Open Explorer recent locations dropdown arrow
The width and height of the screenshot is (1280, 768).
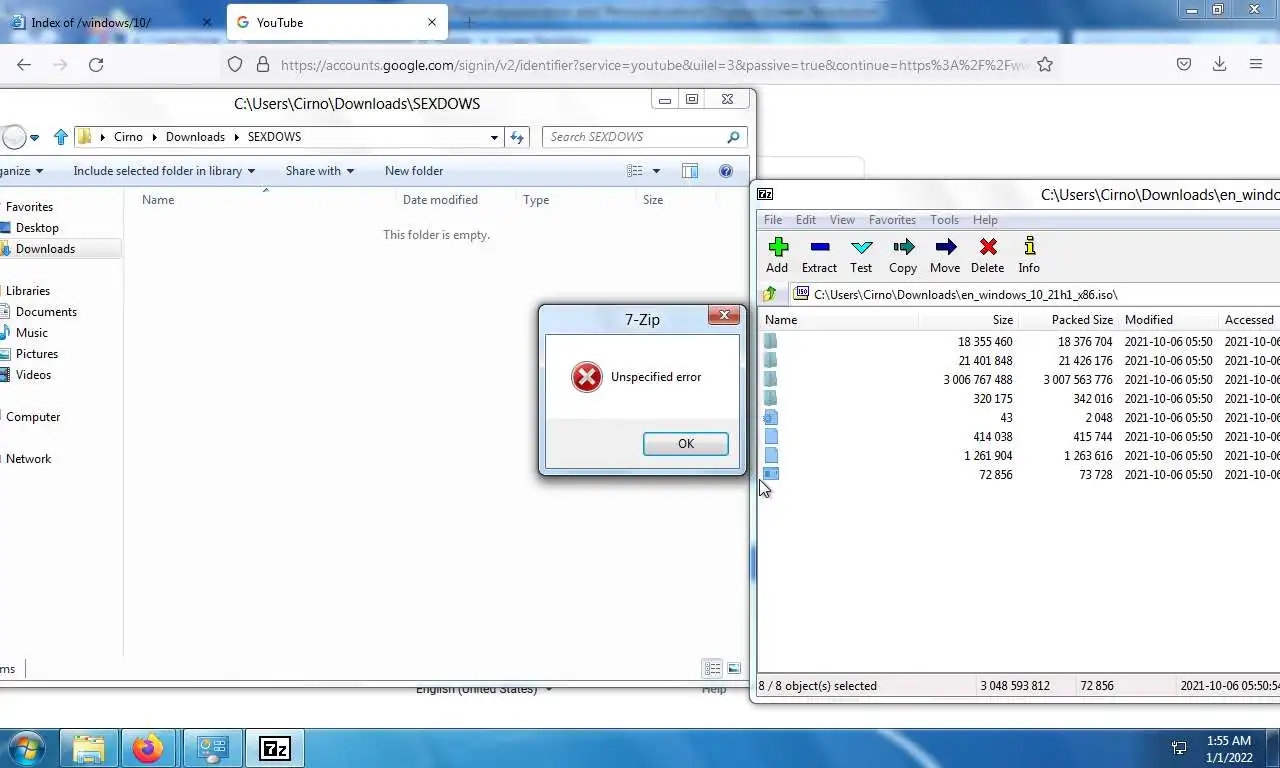[34, 138]
